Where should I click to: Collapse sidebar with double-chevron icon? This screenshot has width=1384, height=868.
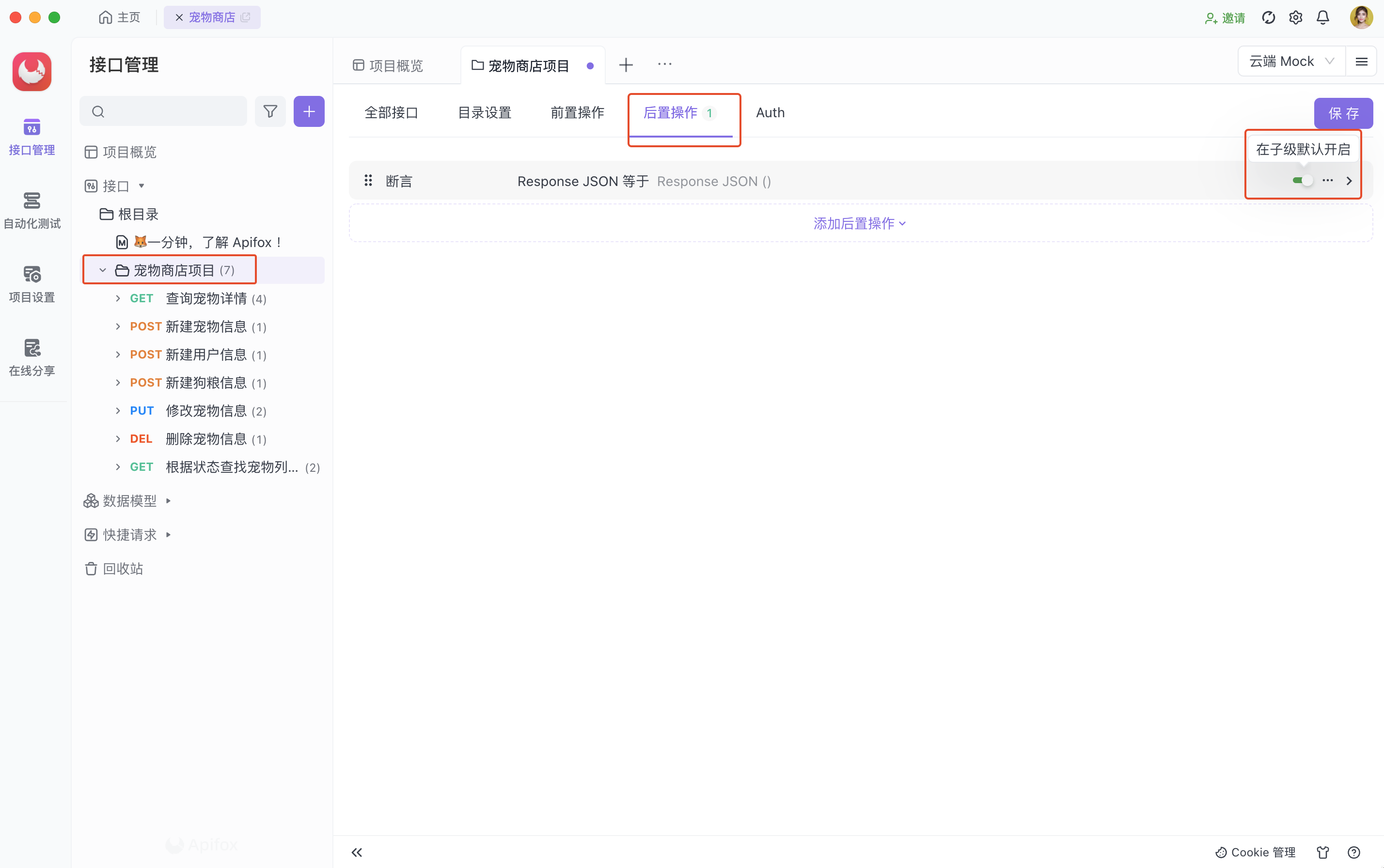coord(357,852)
